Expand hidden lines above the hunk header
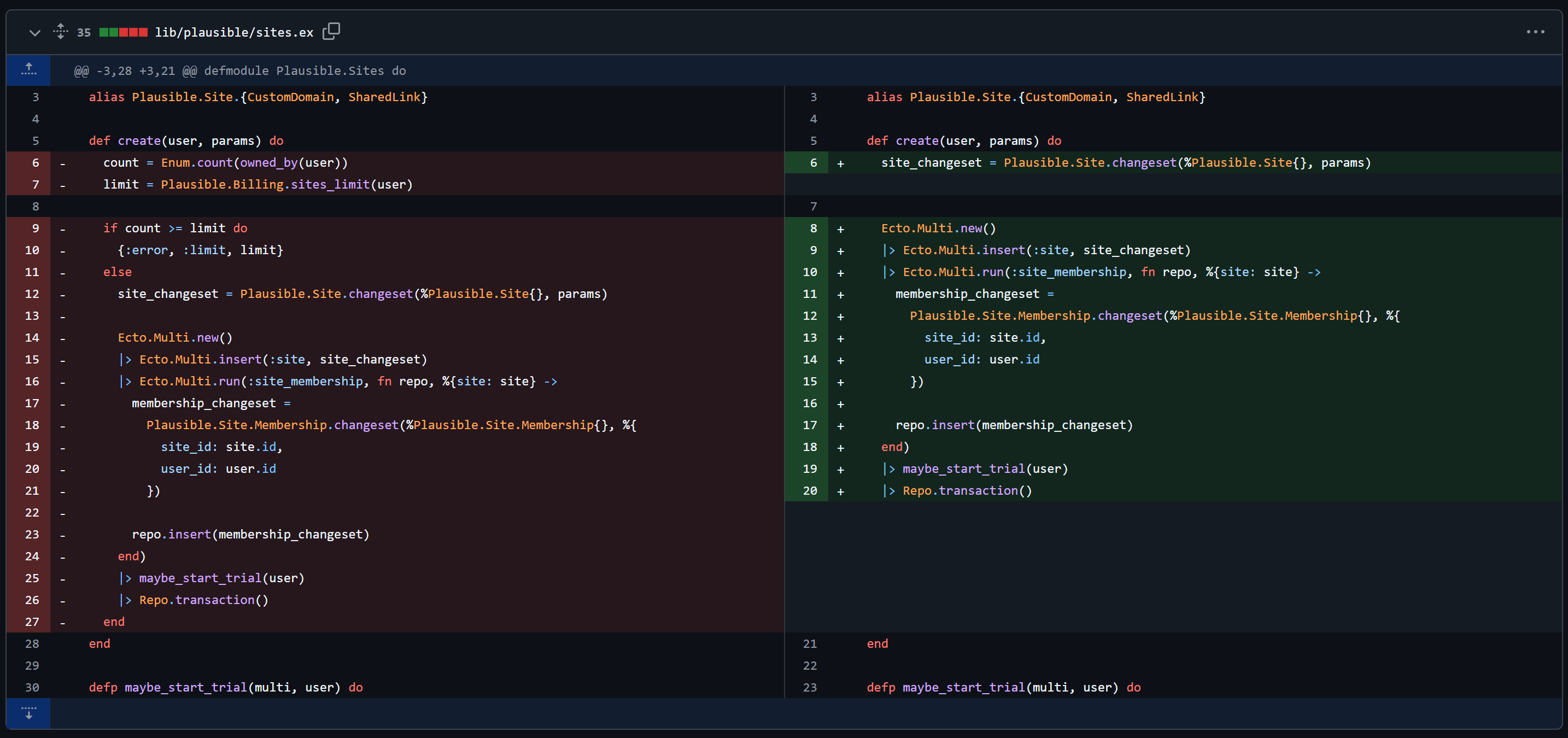This screenshot has width=1568, height=738. [x=28, y=70]
